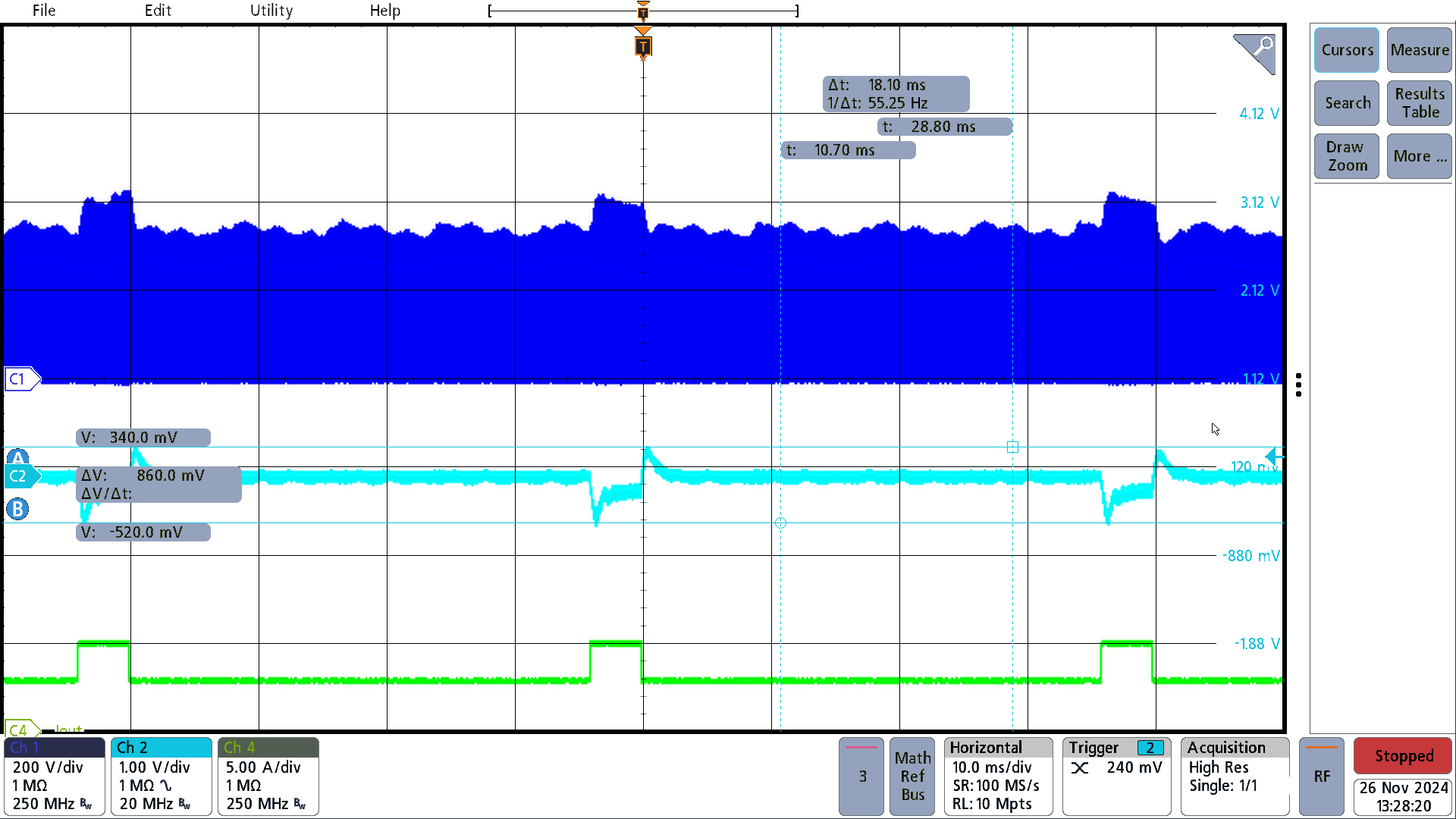Image resolution: width=1456 pixels, height=819 pixels.
Task: Toggle the RF button
Action: click(x=1322, y=777)
